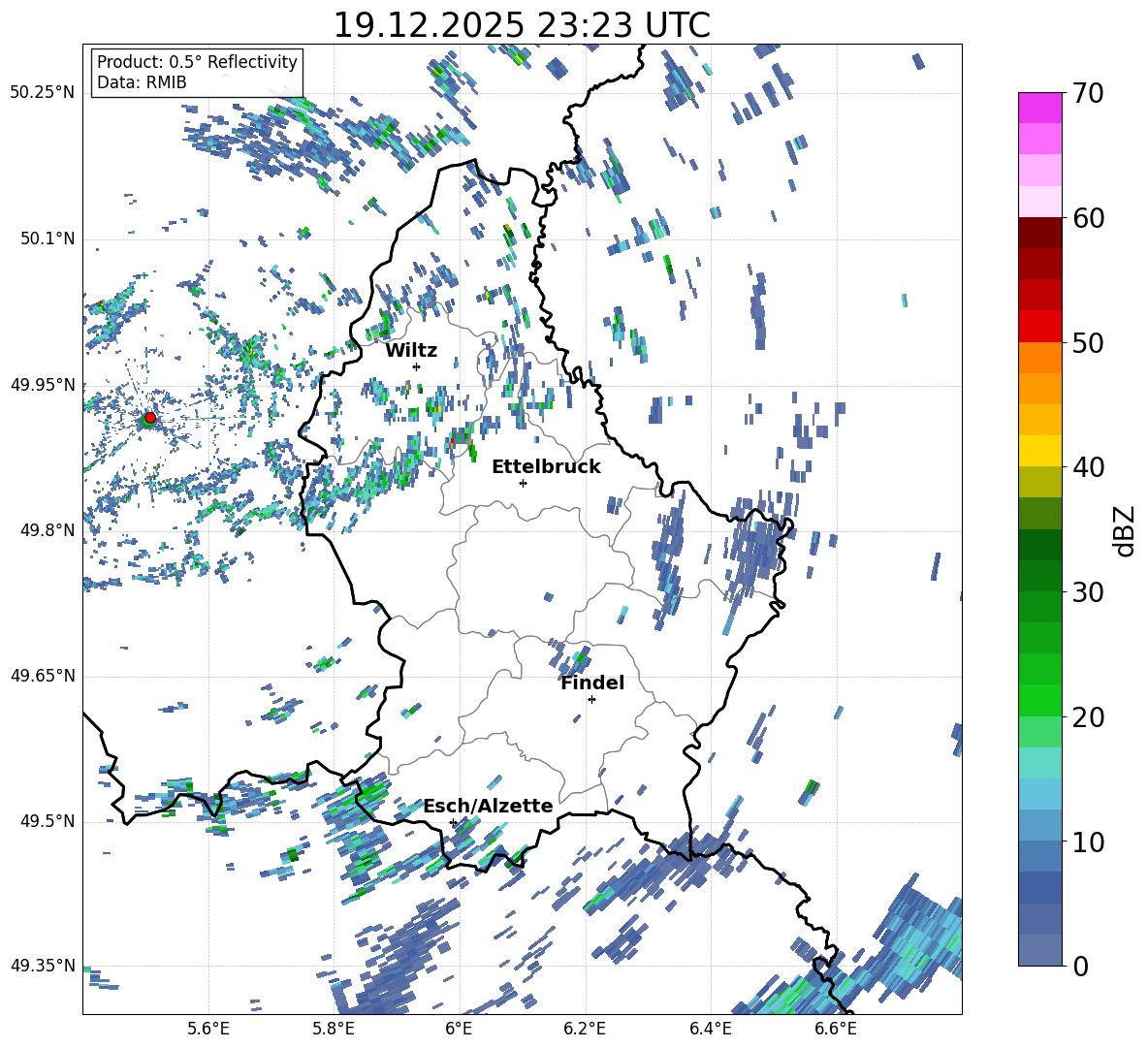This screenshot has height=1048, width=1148.
Task: Click the Ettelbruck city label
Action: coord(546,467)
